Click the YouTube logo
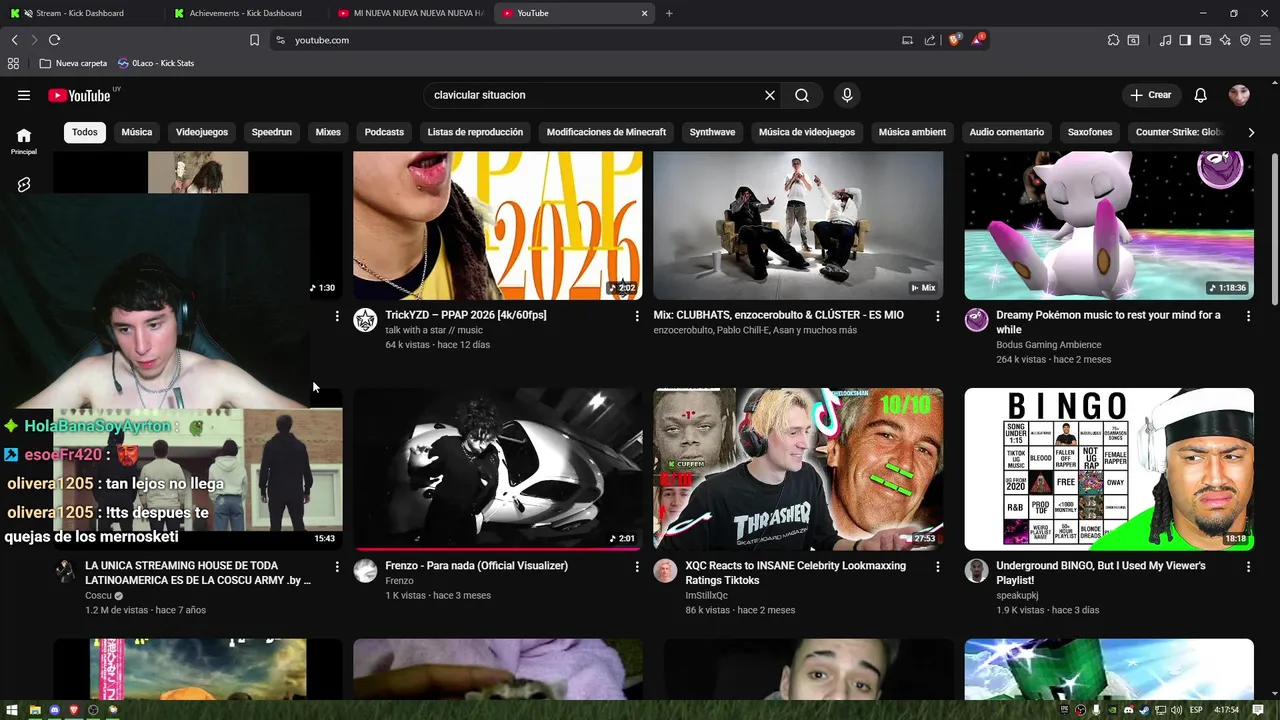This screenshot has width=1280, height=720. (79, 96)
